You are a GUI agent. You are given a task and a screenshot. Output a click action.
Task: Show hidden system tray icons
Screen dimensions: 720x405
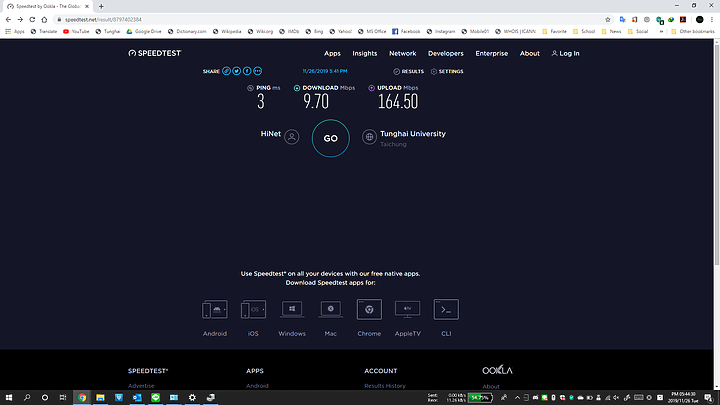coord(517,398)
